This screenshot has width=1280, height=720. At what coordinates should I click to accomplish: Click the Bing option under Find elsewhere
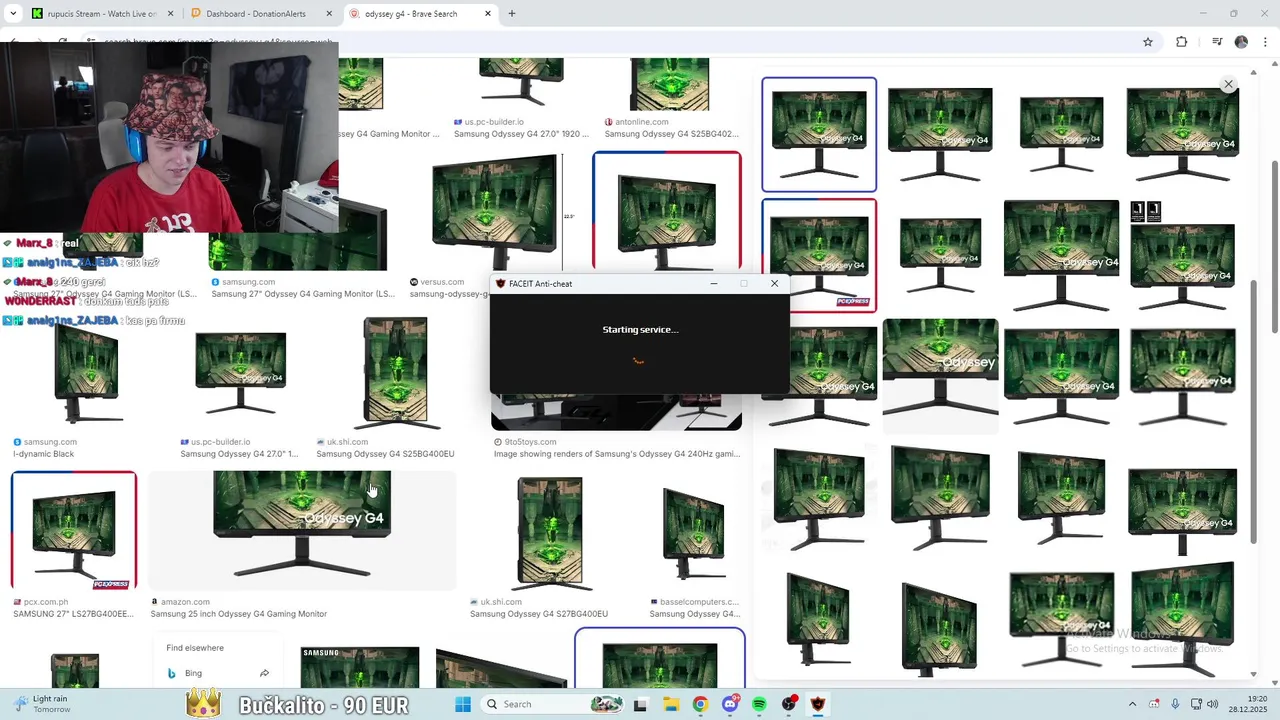pyautogui.click(x=193, y=673)
